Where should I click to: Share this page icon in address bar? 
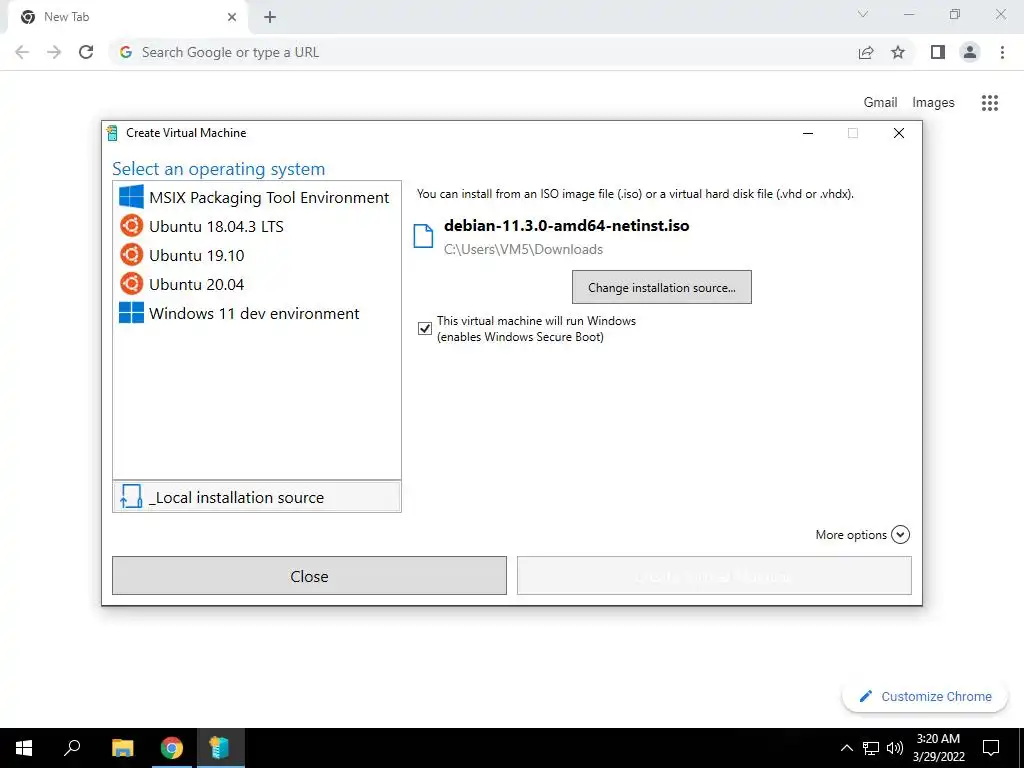click(866, 52)
